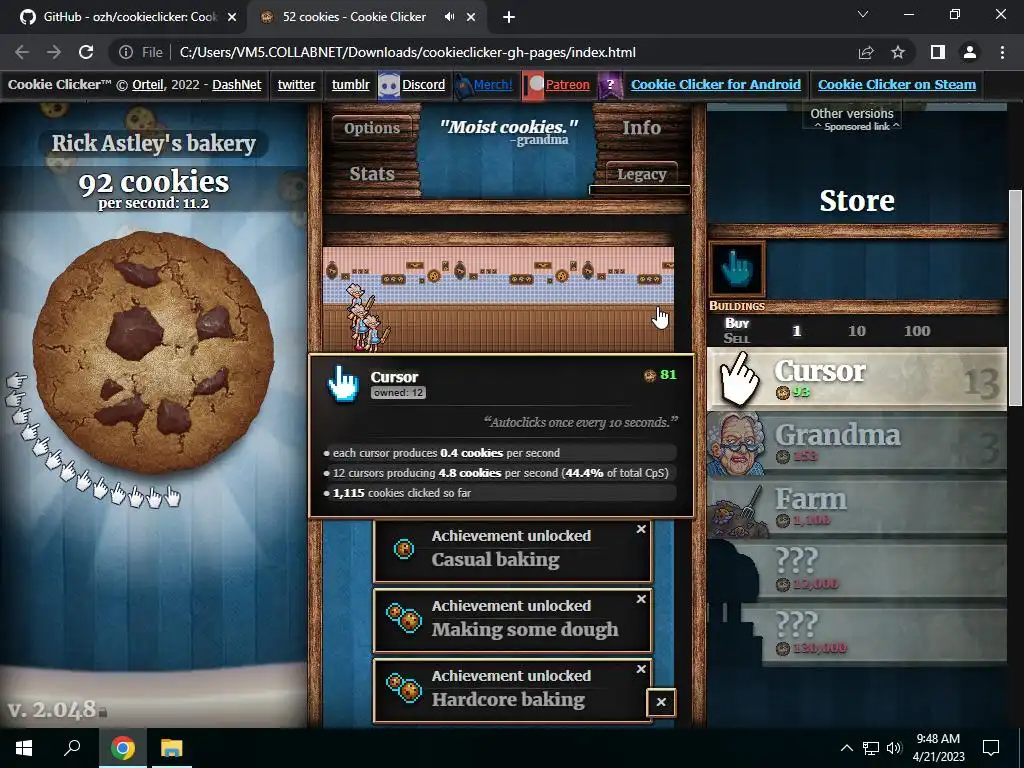Dismiss the Making some dough achievement
Viewport: 1024px width, 768px height.
point(641,599)
